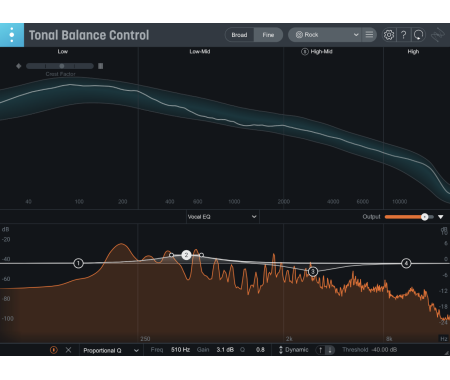The height and width of the screenshot is (380, 450).
Task: Click the Threshold value -40.00 dB
Action: coord(384,350)
